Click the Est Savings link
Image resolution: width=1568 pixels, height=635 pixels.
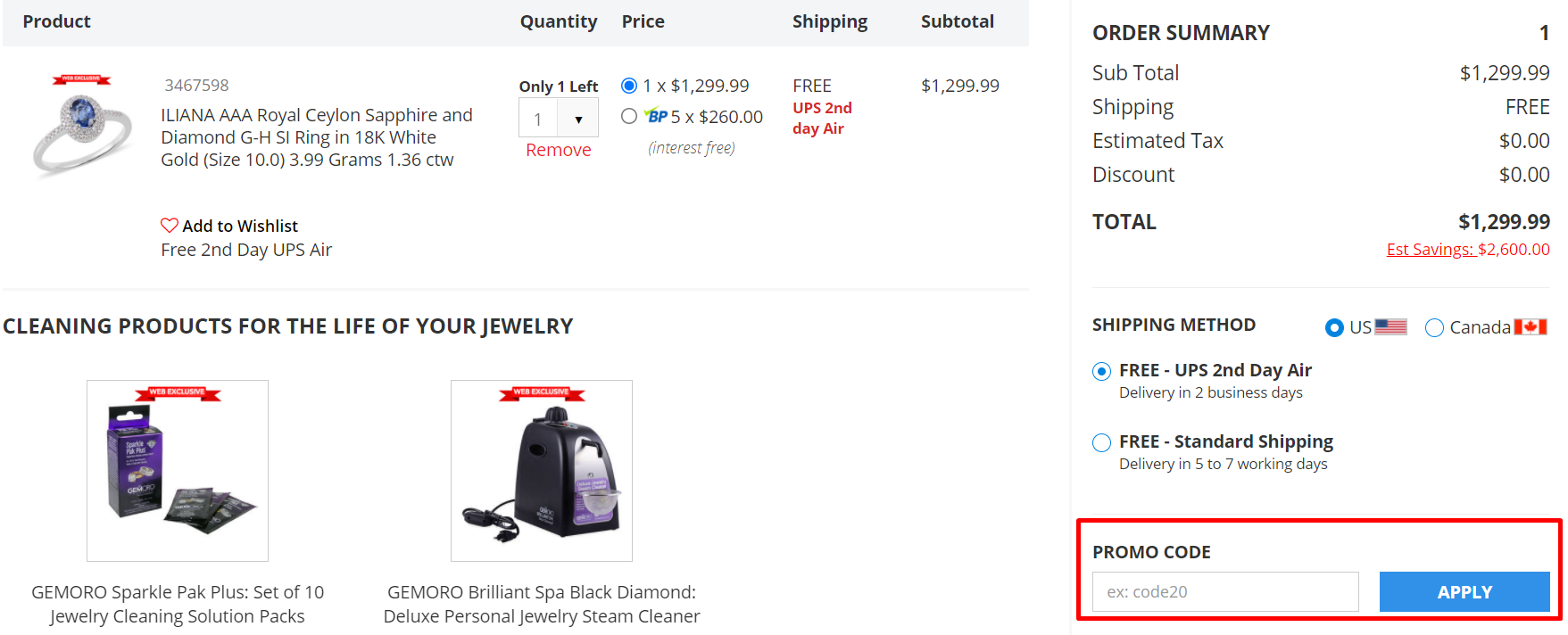tap(1467, 250)
